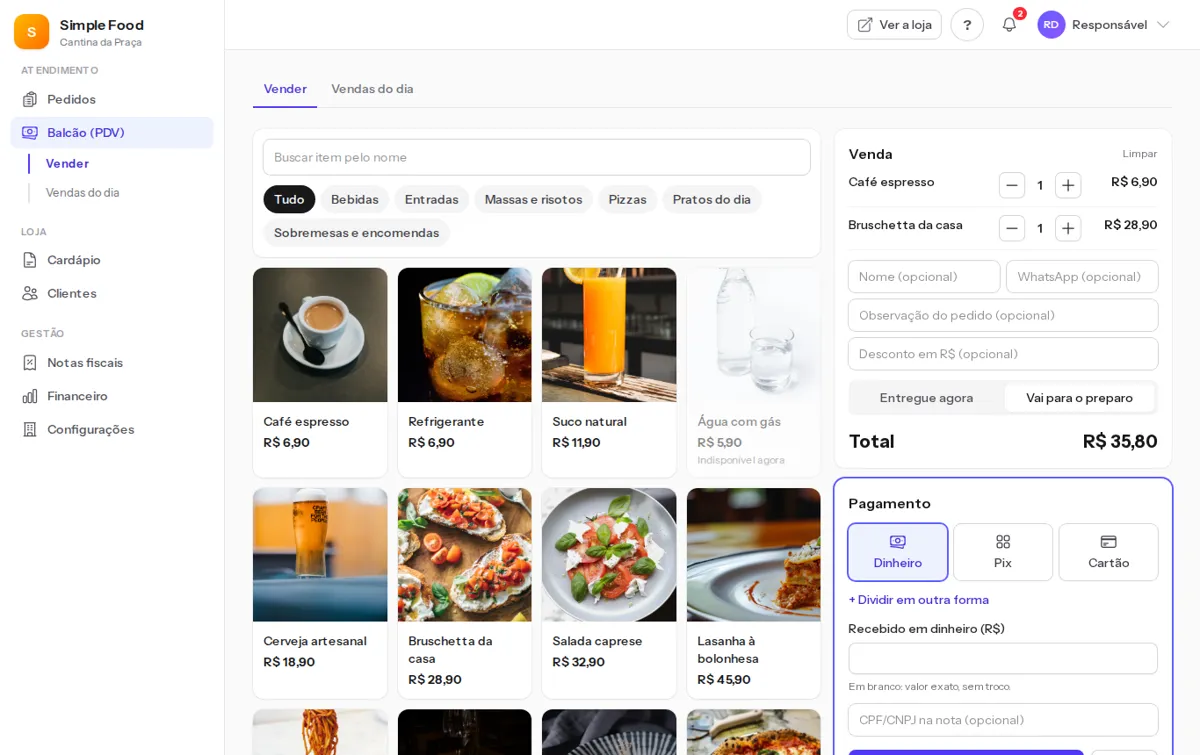Decrease Café espresso quantity with minus
Image resolution: width=1200 pixels, height=755 pixels.
pyautogui.click(x=1012, y=185)
